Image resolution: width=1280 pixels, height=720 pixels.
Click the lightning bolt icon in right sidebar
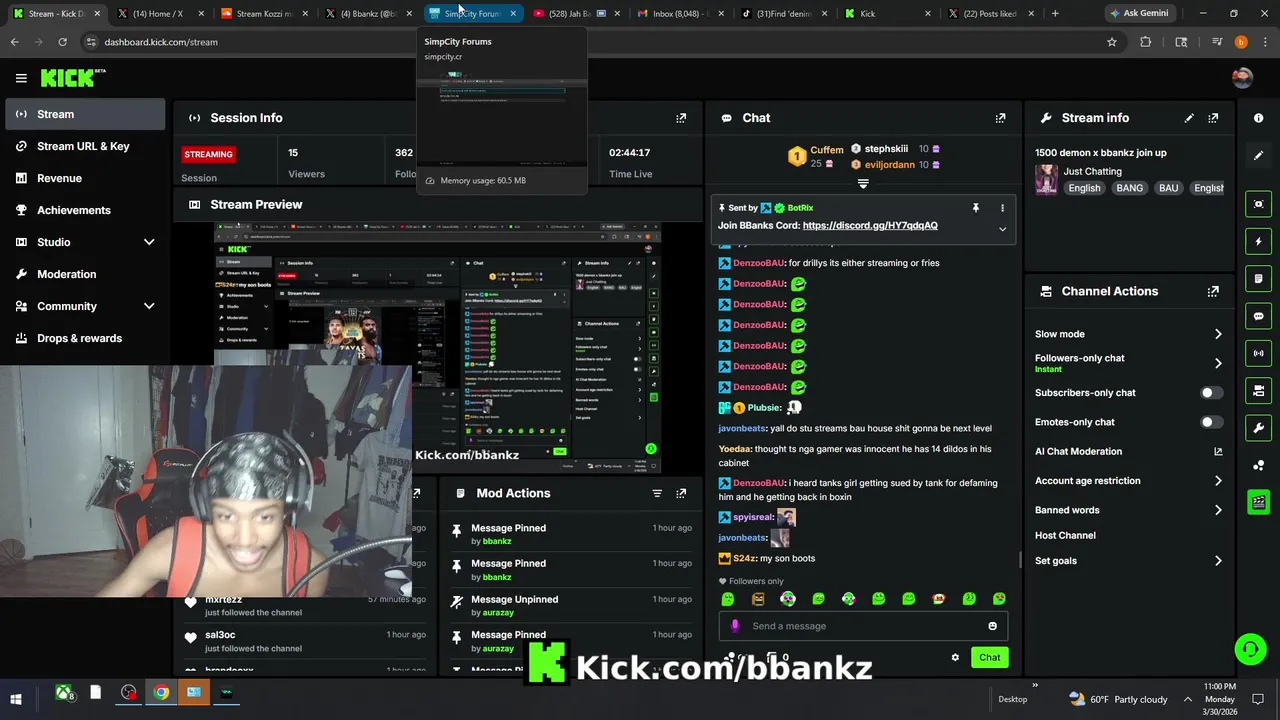pos(1258,241)
